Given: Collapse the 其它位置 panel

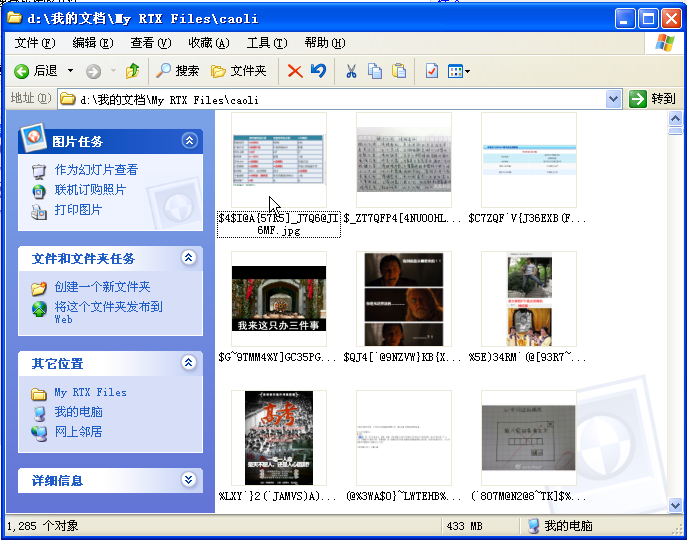Looking at the screenshot, I should click(189, 362).
